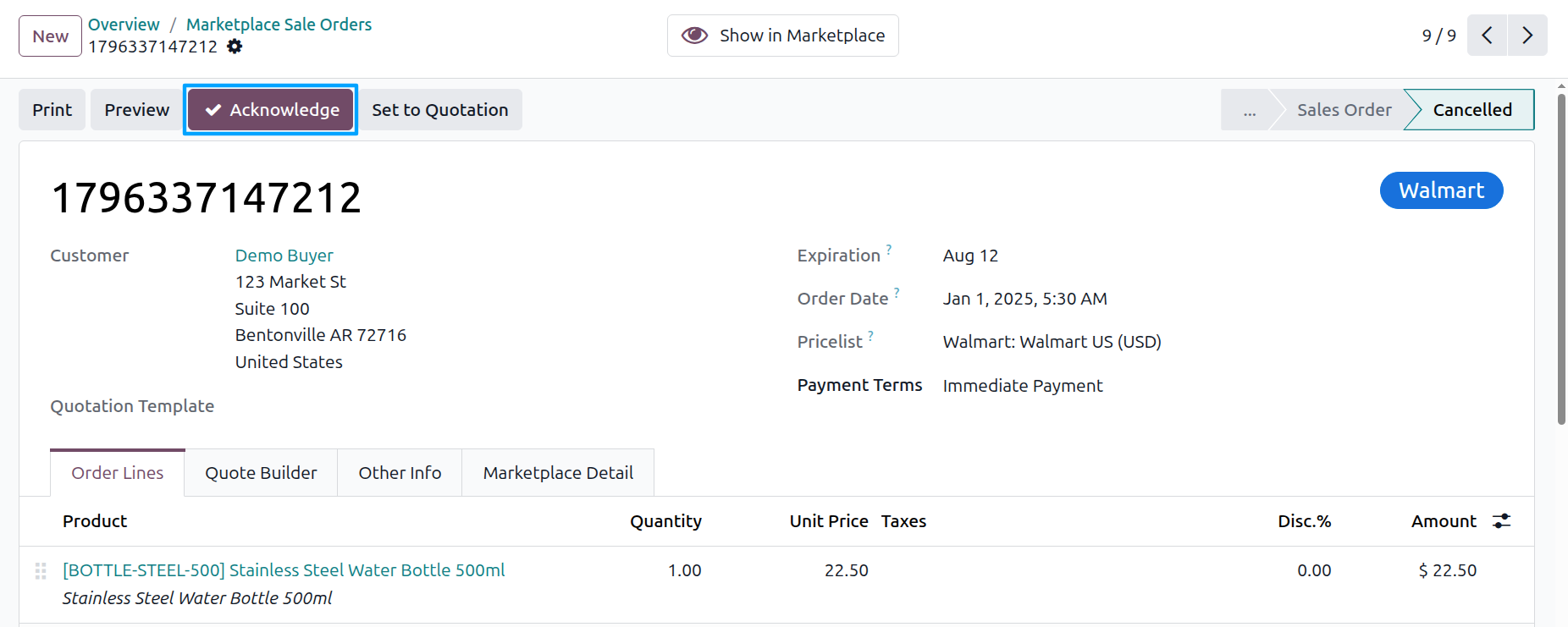The image size is (1568, 627).
Task: Go to next record arrow
Action: 1527,36
